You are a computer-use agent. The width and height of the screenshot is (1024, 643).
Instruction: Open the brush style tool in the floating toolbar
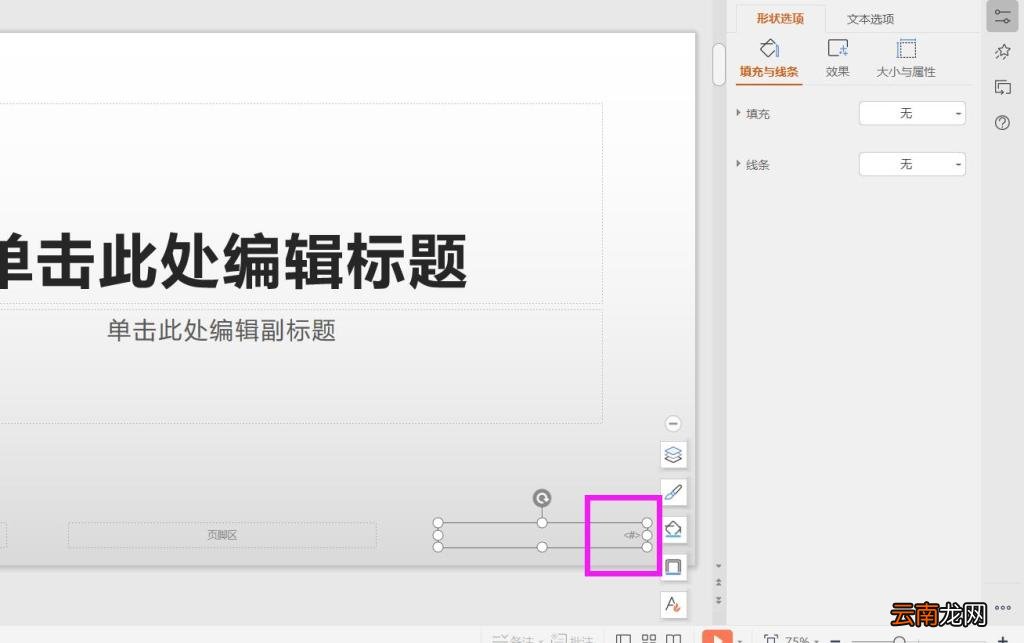(x=673, y=492)
